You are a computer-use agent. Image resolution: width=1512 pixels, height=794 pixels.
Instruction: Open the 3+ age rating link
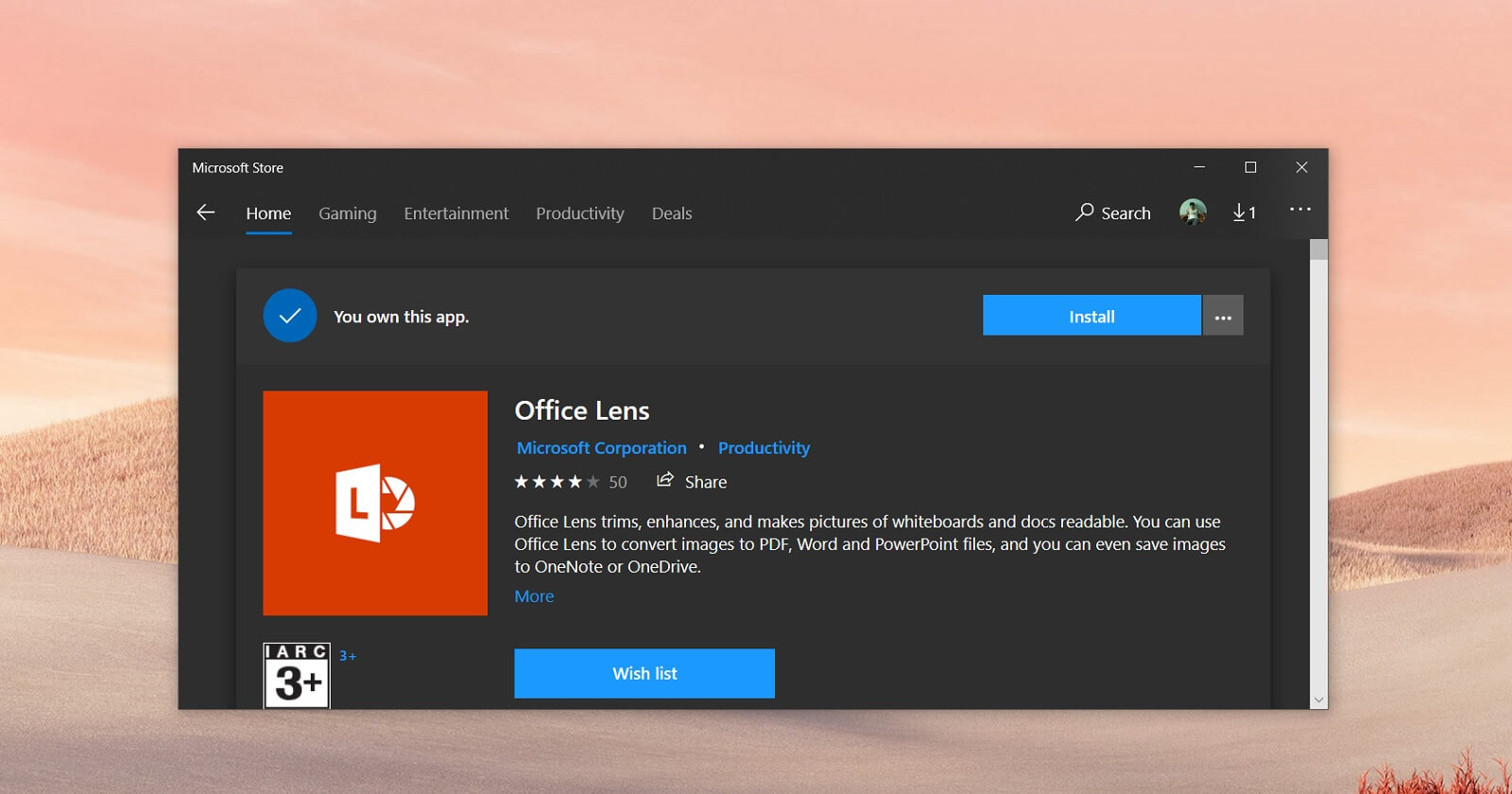pyautogui.click(x=348, y=656)
